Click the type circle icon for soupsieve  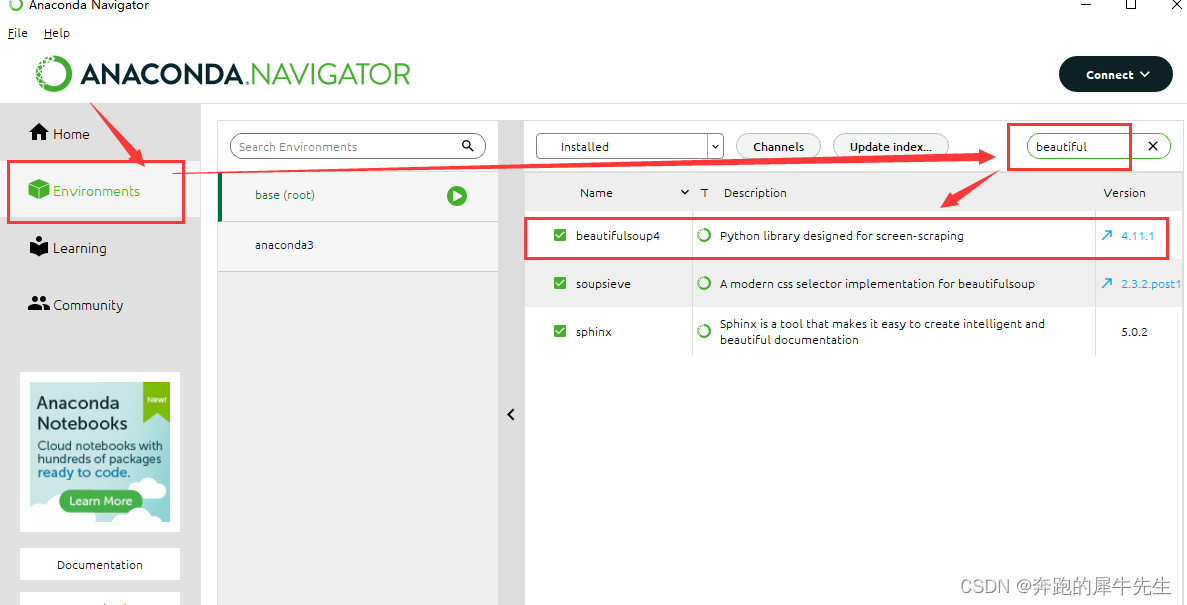coord(704,283)
